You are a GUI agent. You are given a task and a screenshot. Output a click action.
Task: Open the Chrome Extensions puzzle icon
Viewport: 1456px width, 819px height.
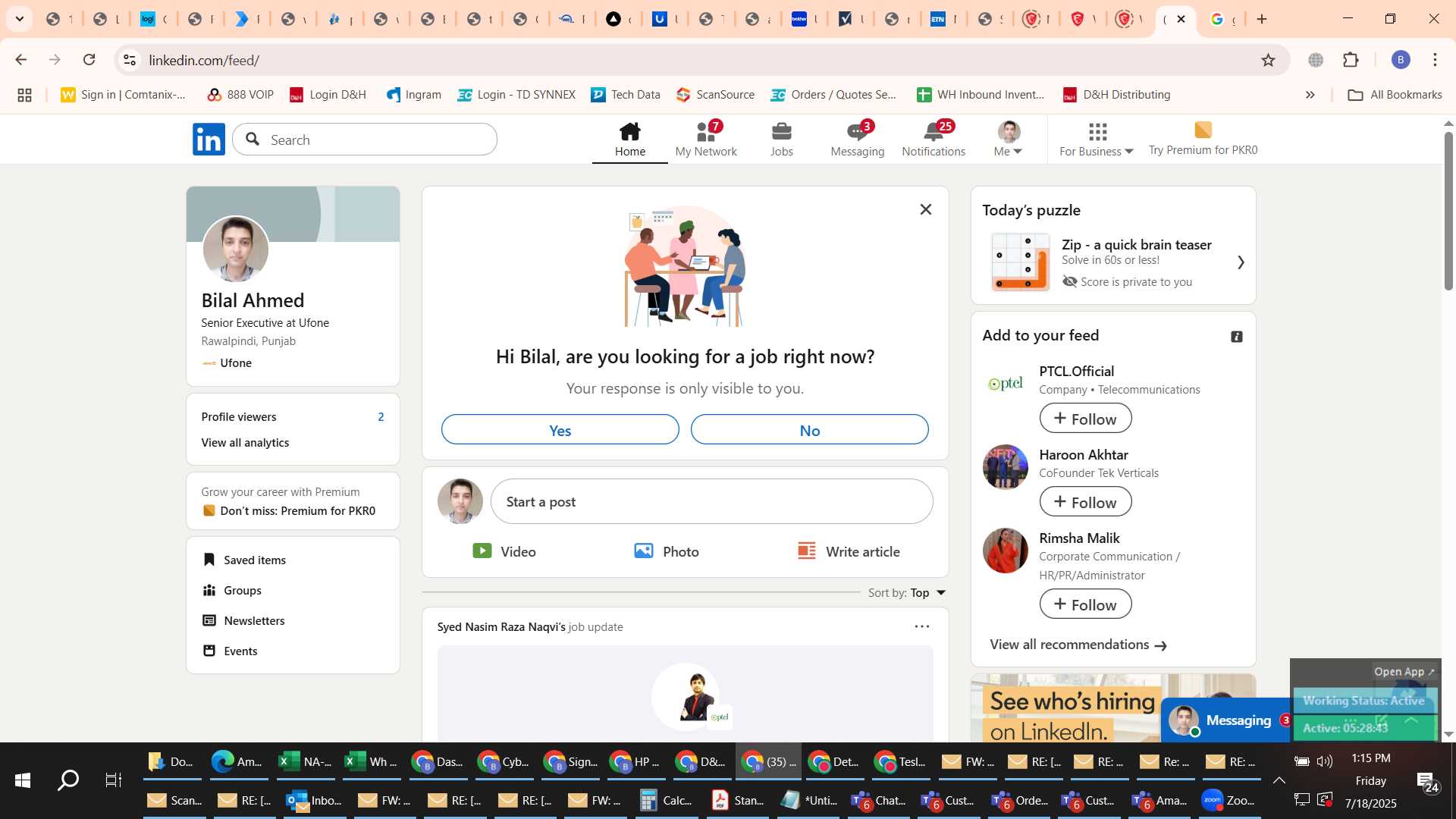coord(1351,60)
